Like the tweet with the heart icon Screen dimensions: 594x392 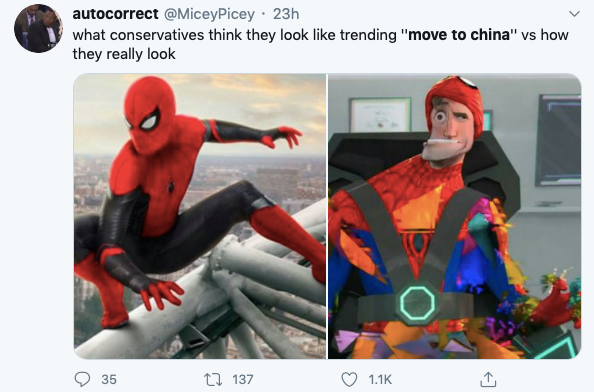(349, 379)
